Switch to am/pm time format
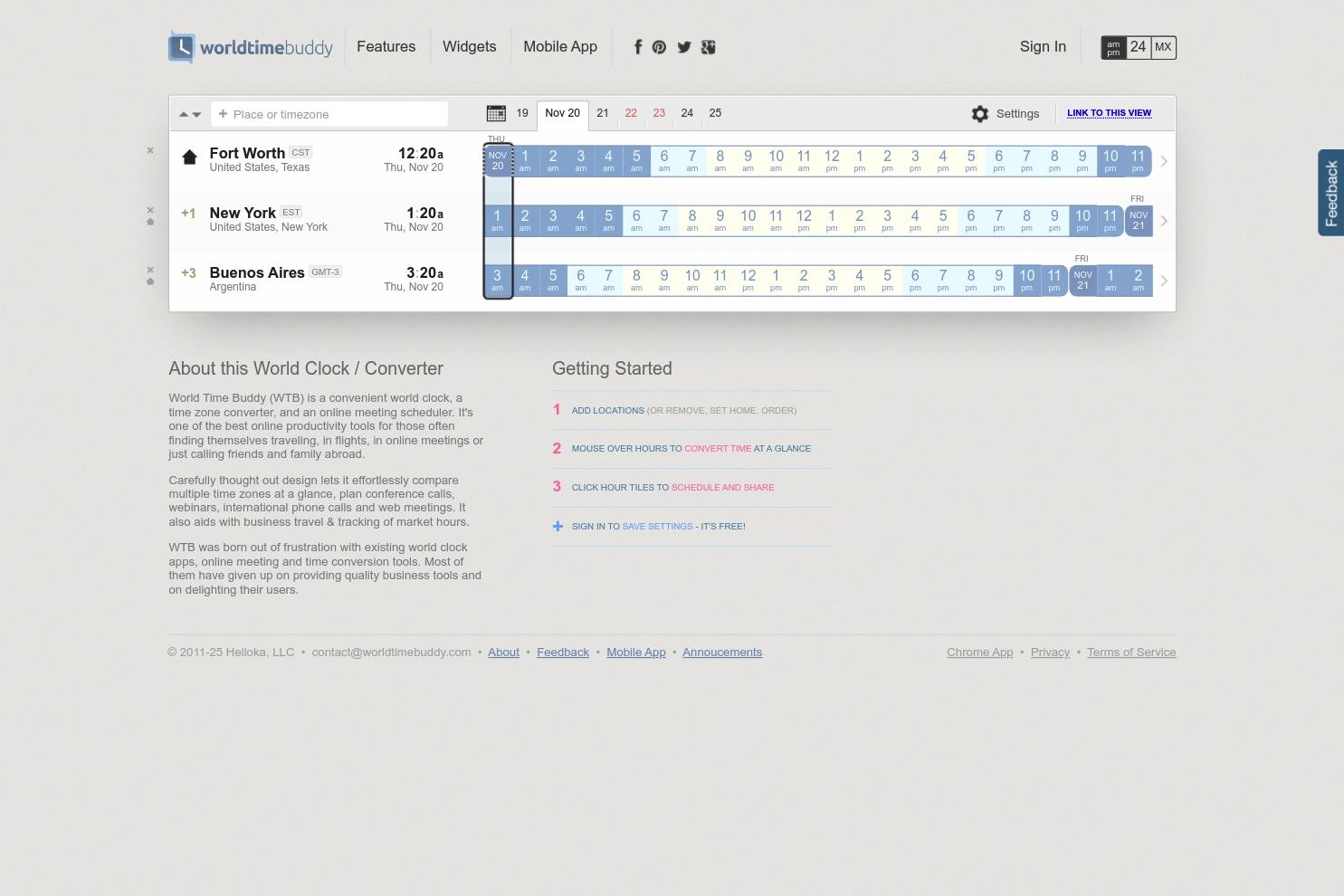Viewport: 1344px width, 896px height. tap(1113, 47)
